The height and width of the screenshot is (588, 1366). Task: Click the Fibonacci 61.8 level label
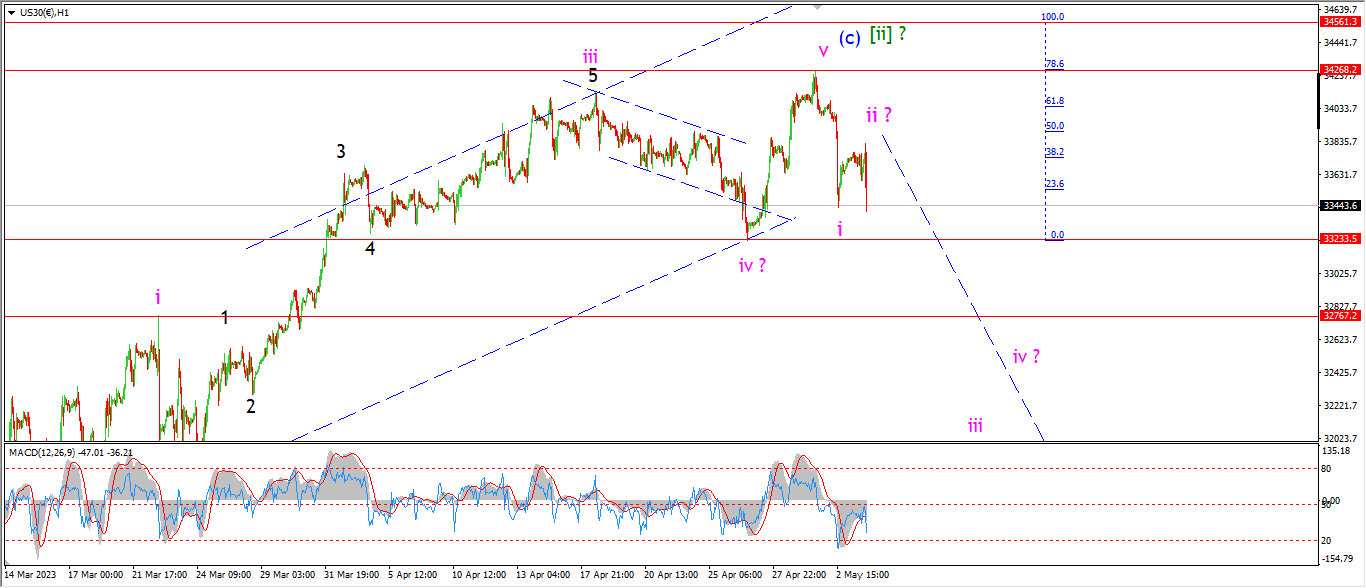click(x=1054, y=101)
